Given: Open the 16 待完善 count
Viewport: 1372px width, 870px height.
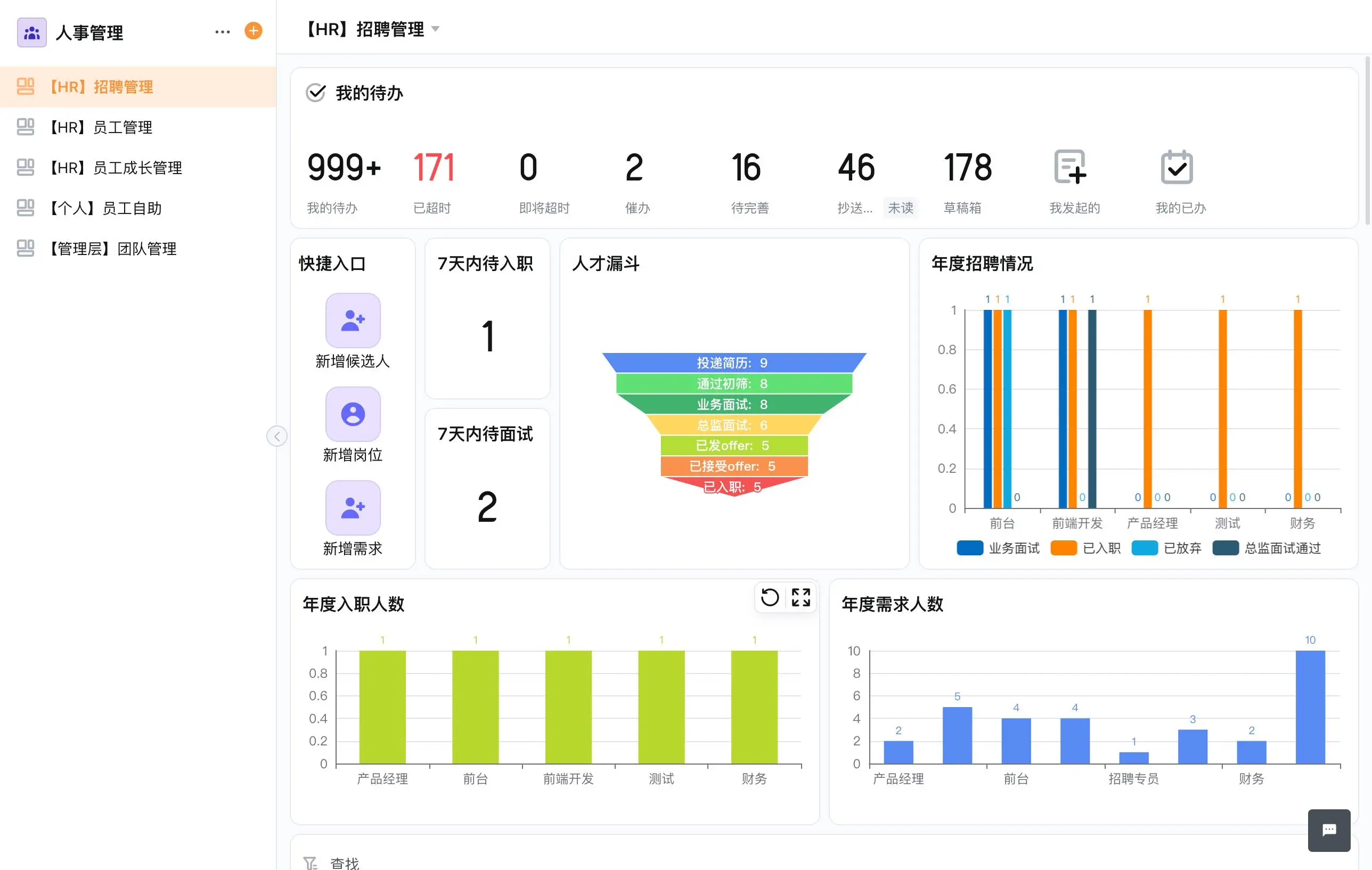Looking at the screenshot, I should pyautogui.click(x=746, y=168).
